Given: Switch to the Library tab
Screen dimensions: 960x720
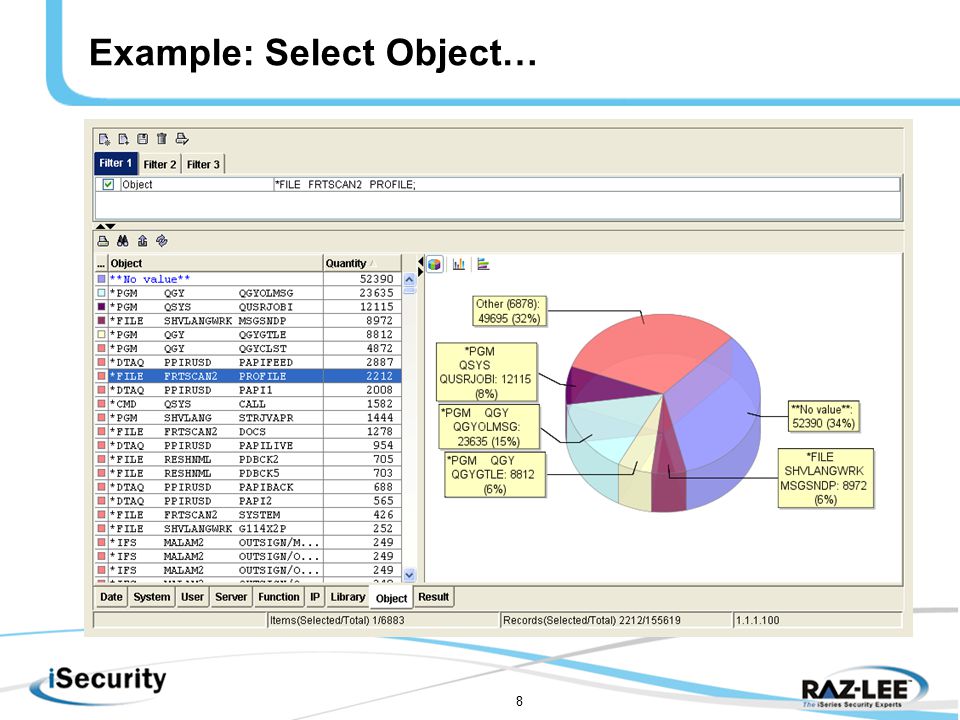Looking at the screenshot, I should coord(348,597).
